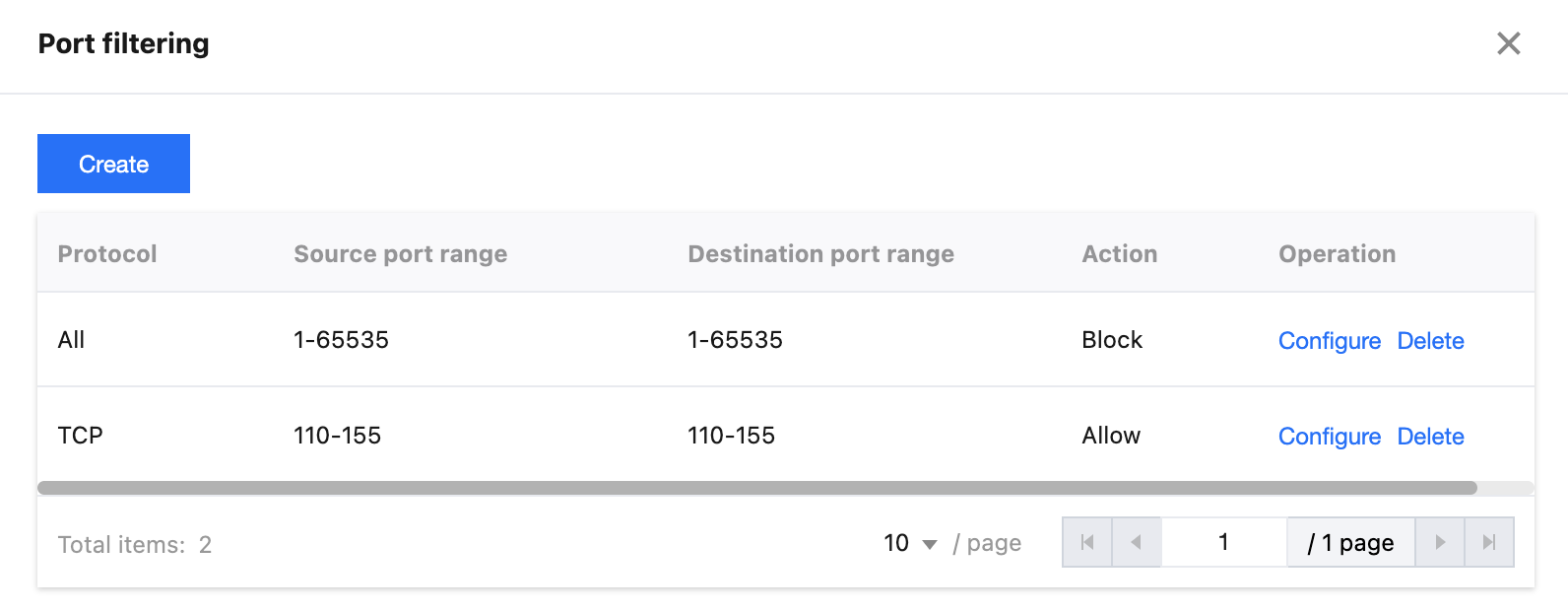The width and height of the screenshot is (1568, 613).
Task: Jump to the last page
Action: (1489, 542)
